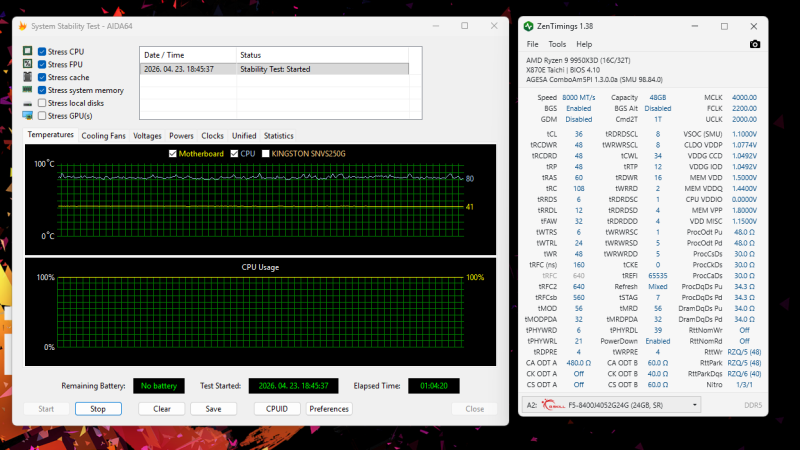Click the memory module icon beside Stress system memory
The height and width of the screenshot is (450, 800).
tap(28, 90)
